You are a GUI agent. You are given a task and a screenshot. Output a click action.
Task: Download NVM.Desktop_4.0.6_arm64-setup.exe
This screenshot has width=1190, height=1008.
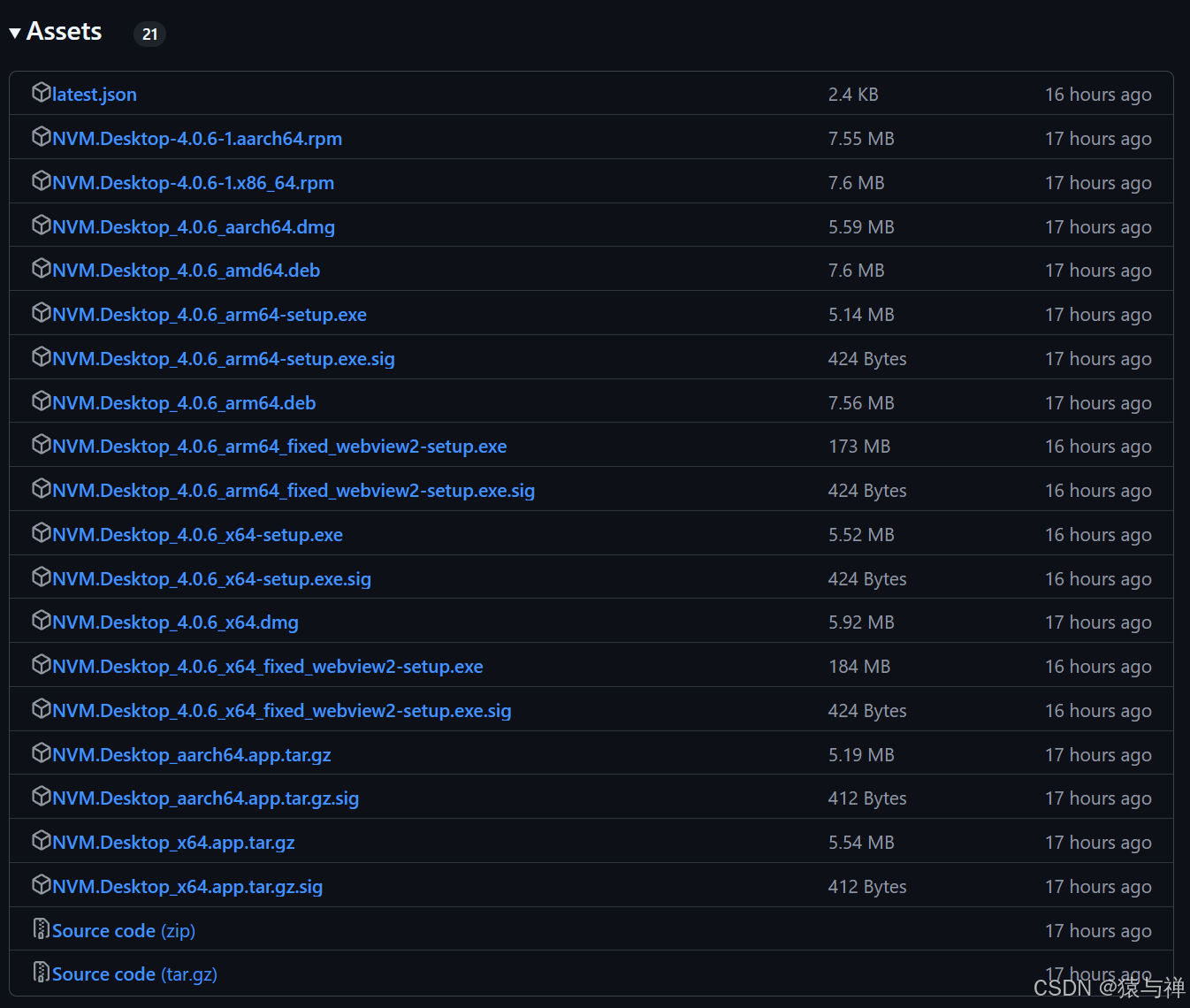(210, 315)
